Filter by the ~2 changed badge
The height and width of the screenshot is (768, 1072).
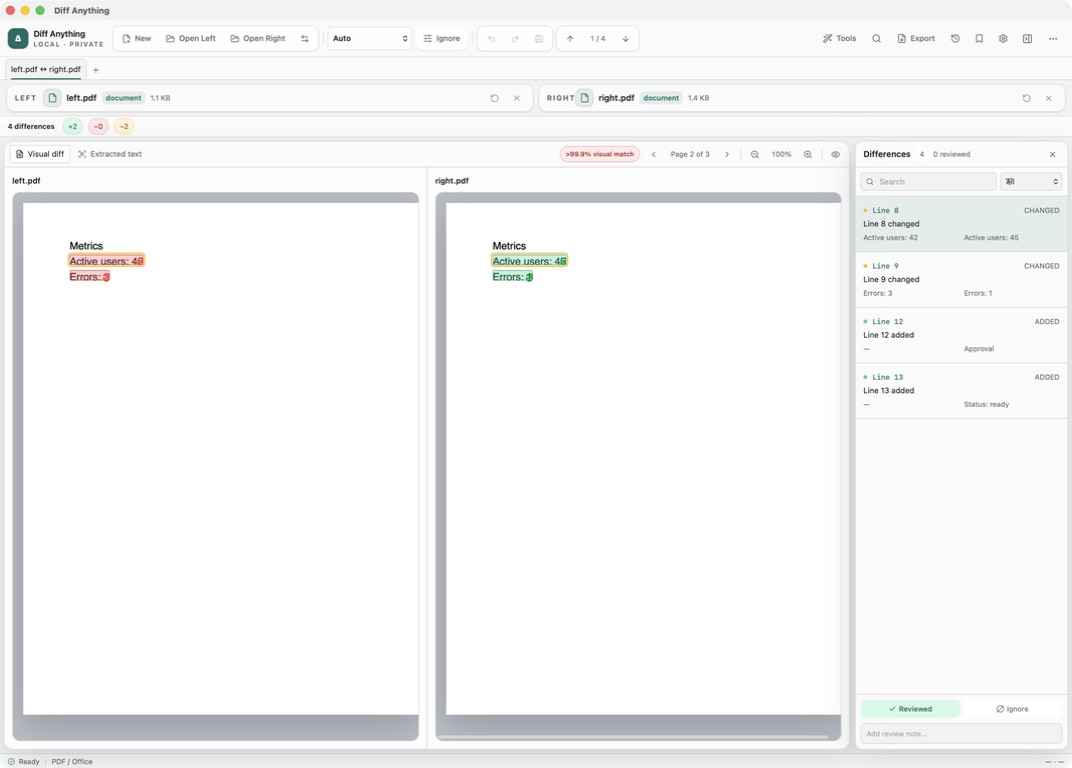coord(124,127)
